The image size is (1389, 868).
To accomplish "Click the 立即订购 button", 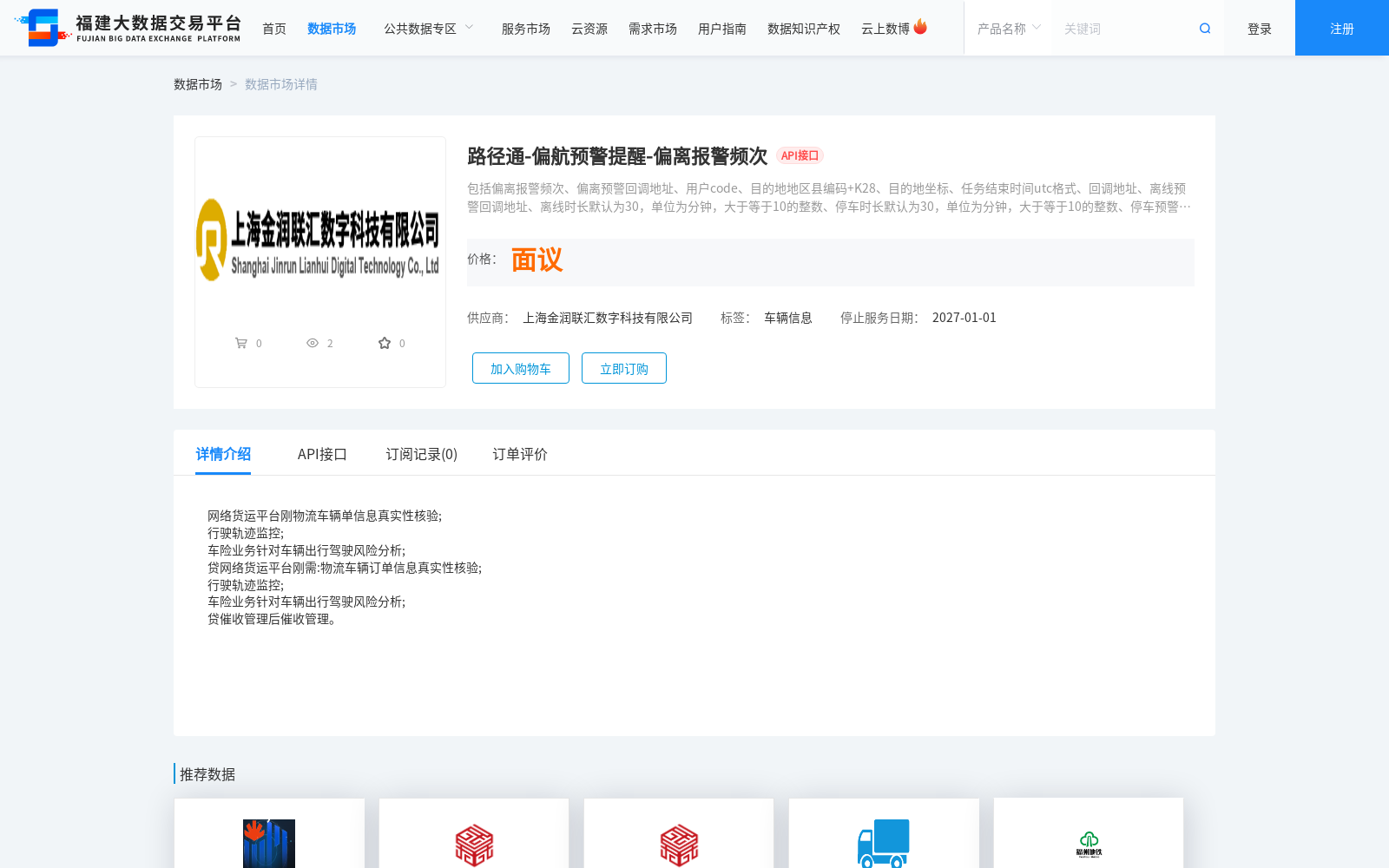I will click(624, 368).
